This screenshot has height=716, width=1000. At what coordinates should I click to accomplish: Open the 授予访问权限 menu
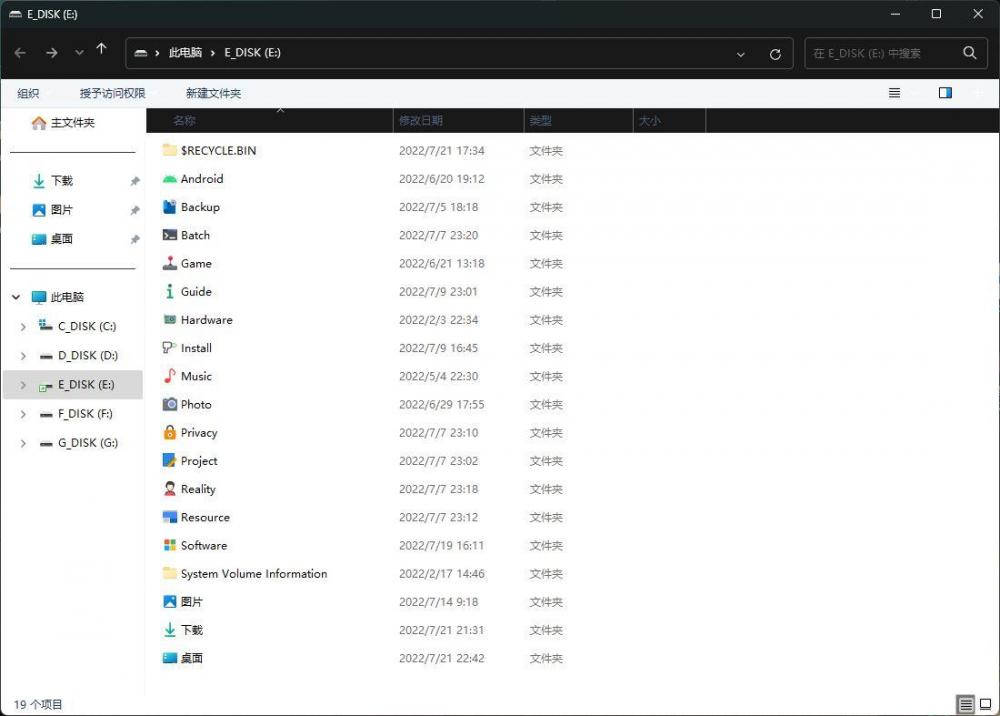(113, 93)
